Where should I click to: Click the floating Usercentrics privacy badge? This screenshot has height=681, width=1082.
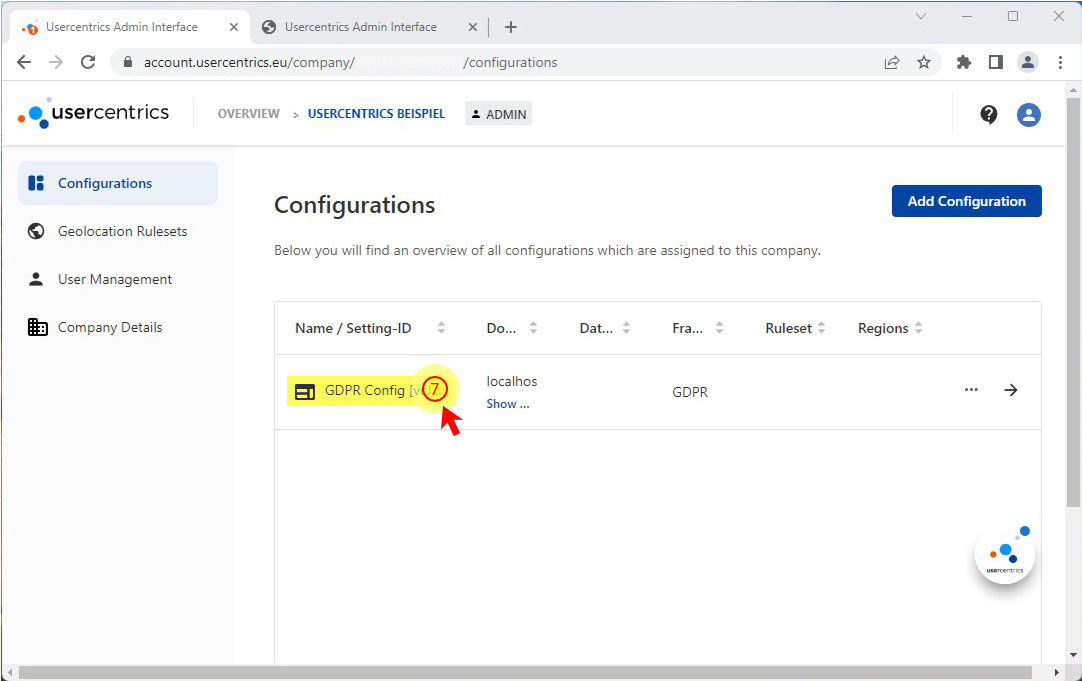point(1005,553)
